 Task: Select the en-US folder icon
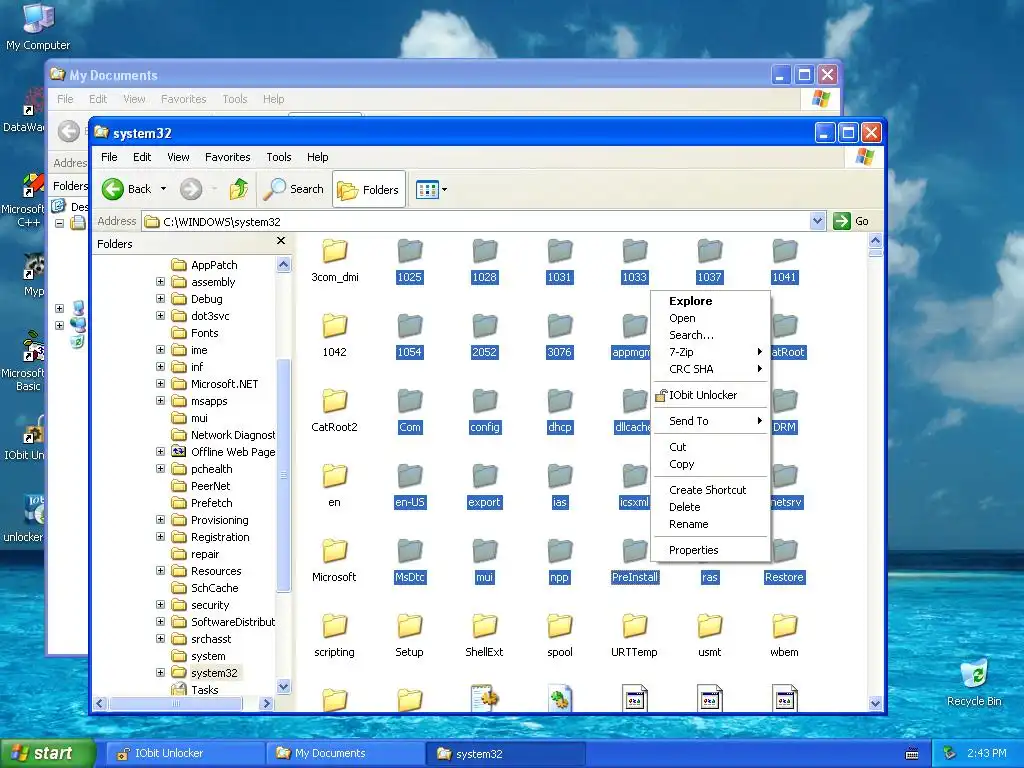click(409, 476)
